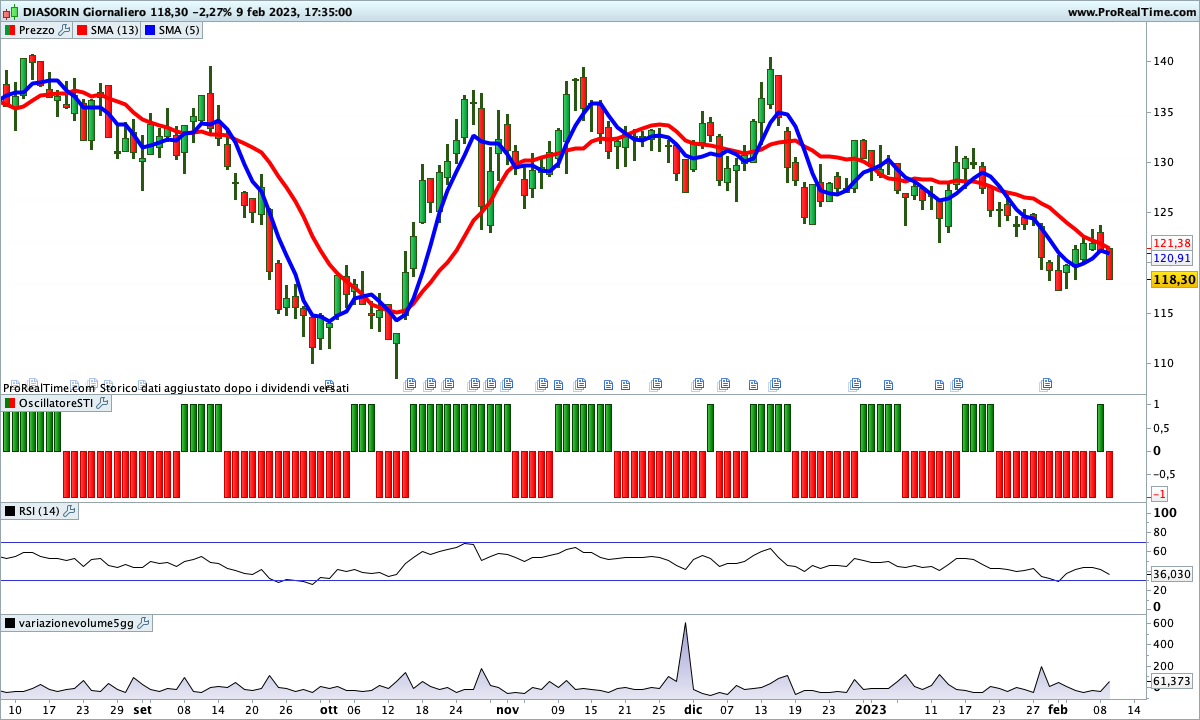Click the yellow 118,30 current price tag
The width and height of the screenshot is (1200, 720).
[1174, 281]
